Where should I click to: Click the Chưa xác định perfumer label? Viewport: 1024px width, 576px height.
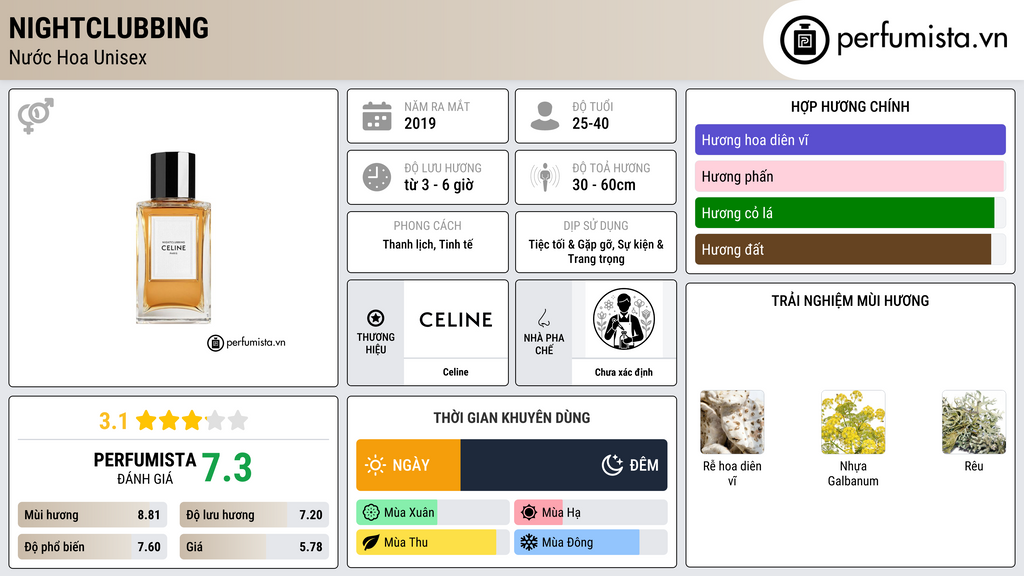(624, 372)
